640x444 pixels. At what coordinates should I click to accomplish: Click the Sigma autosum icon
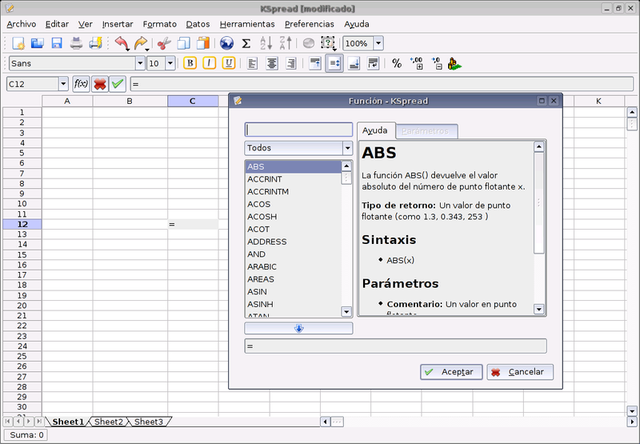tap(246, 43)
